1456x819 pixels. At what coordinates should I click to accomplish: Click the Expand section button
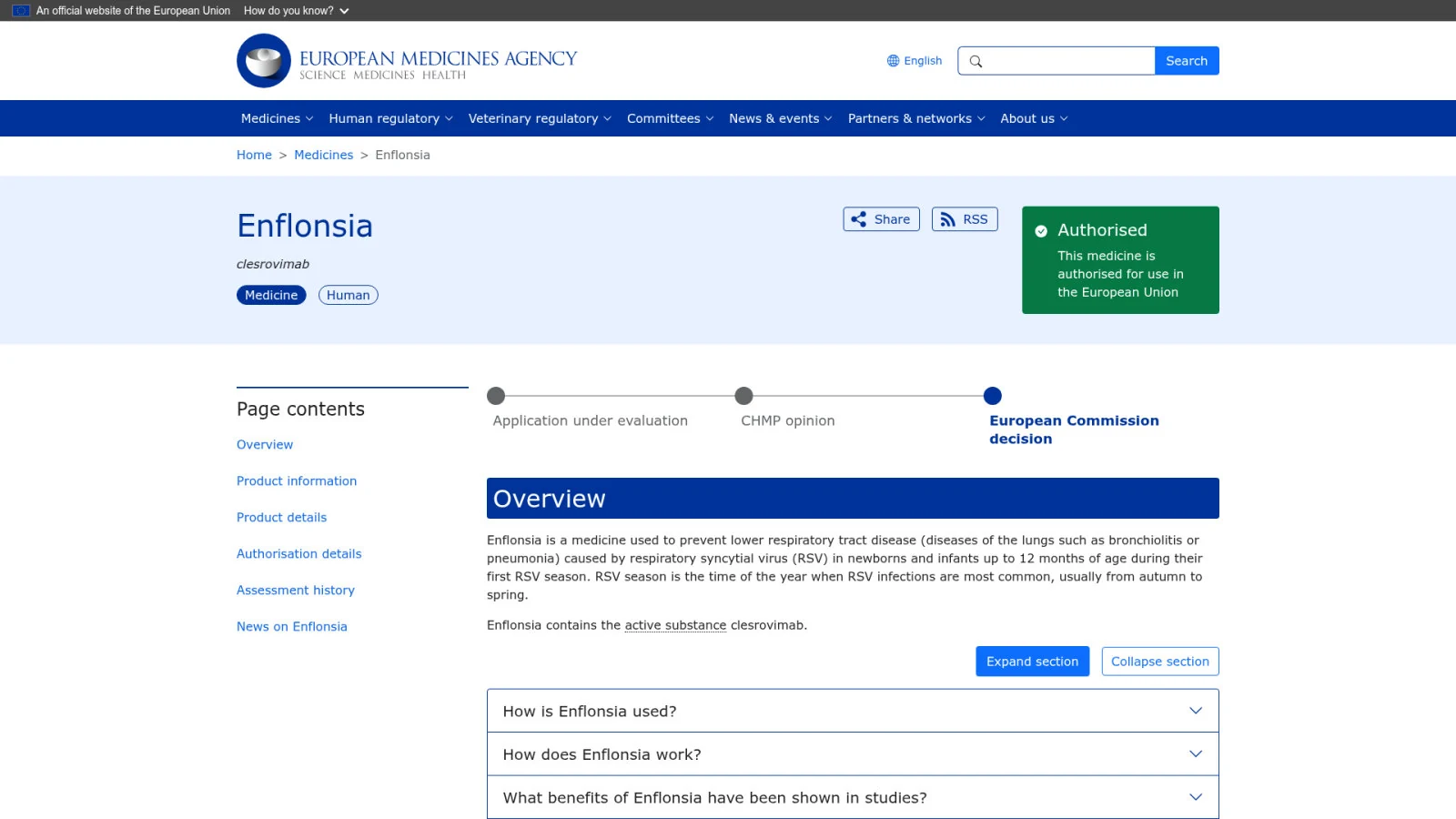[x=1032, y=662]
